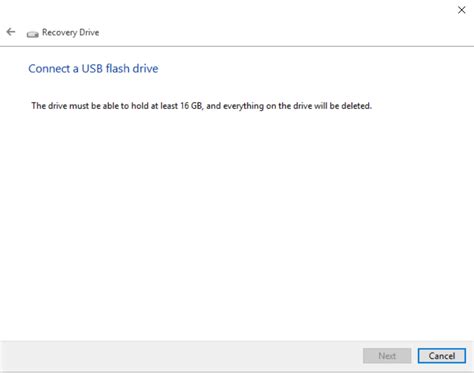Click the Recovery Drive USB icon
The width and height of the screenshot is (474, 373).
point(33,34)
